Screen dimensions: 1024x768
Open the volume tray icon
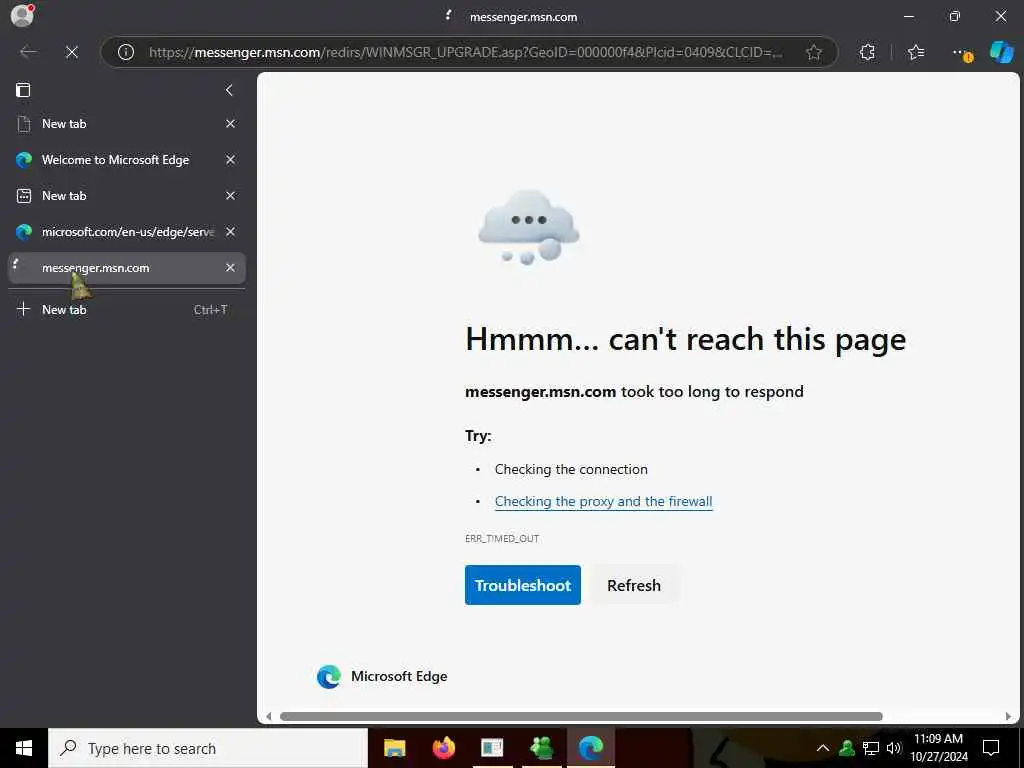coord(894,748)
